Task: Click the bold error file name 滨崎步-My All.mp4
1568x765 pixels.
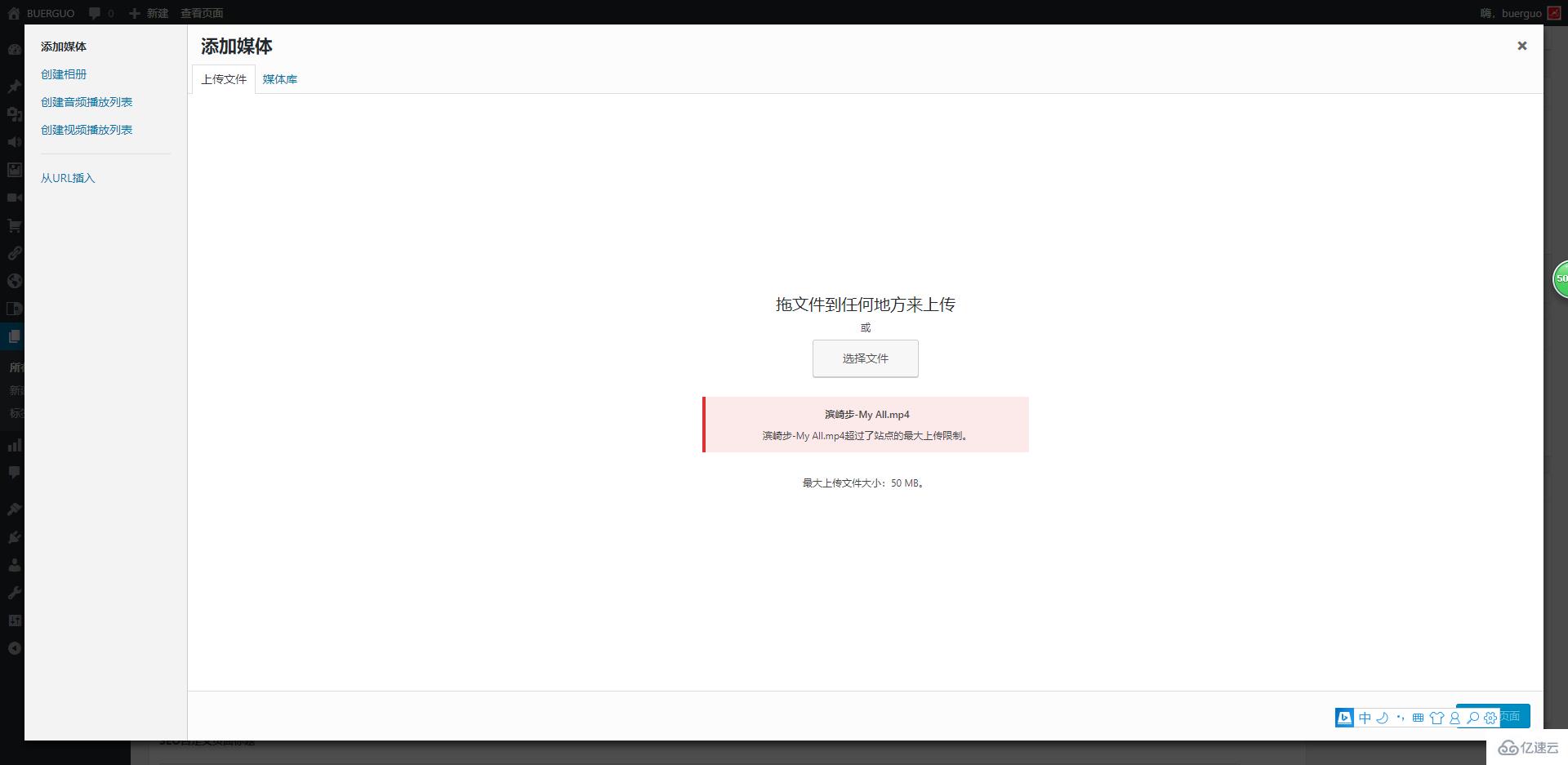Action: coord(866,415)
